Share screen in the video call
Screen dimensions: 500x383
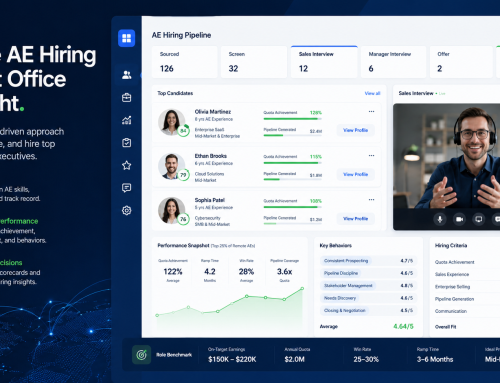pyautogui.click(x=479, y=219)
